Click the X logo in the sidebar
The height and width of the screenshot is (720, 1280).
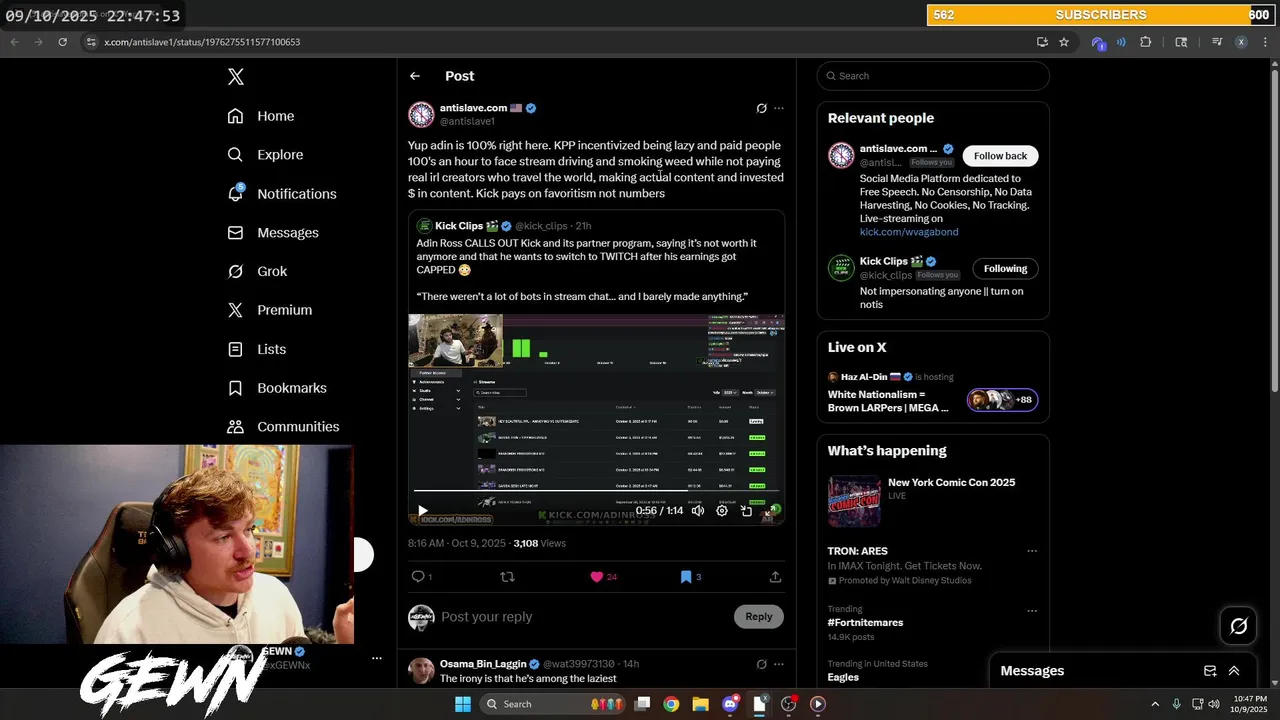click(x=235, y=77)
